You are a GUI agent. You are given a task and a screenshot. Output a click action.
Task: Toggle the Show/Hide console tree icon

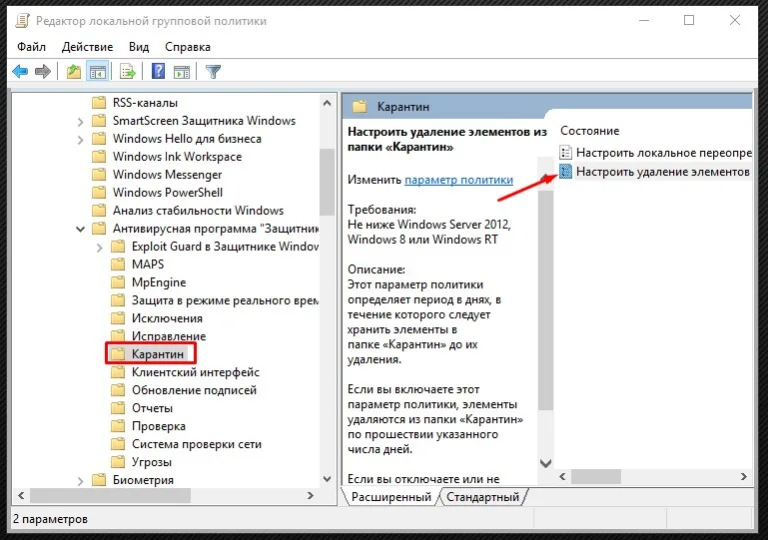(97, 72)
